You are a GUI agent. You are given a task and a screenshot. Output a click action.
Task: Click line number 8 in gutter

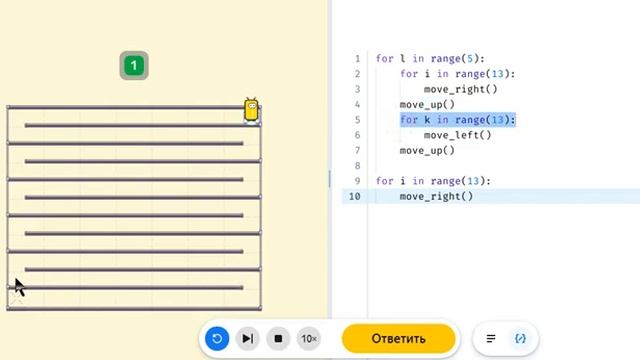358,166
